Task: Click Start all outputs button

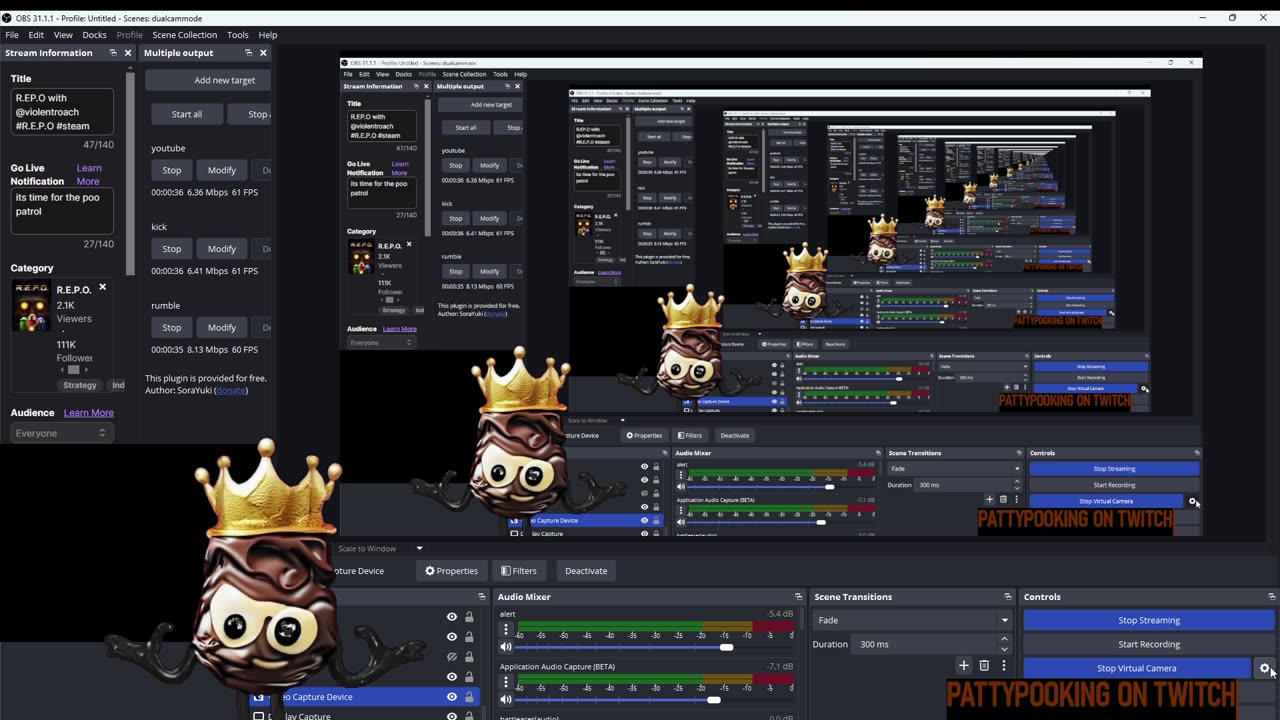Action: (186, 114)
